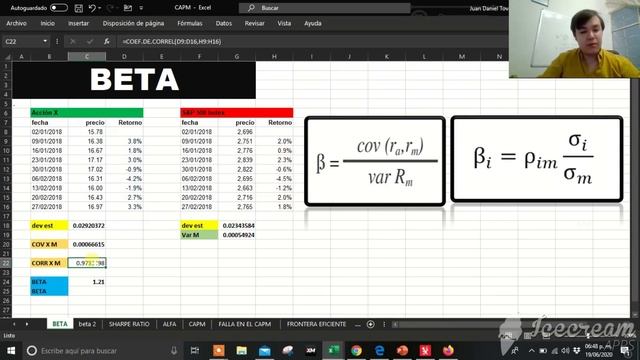Click the beta correlation formula image
The width and height of the screenshot is (640, 360).
click(536, 159)
